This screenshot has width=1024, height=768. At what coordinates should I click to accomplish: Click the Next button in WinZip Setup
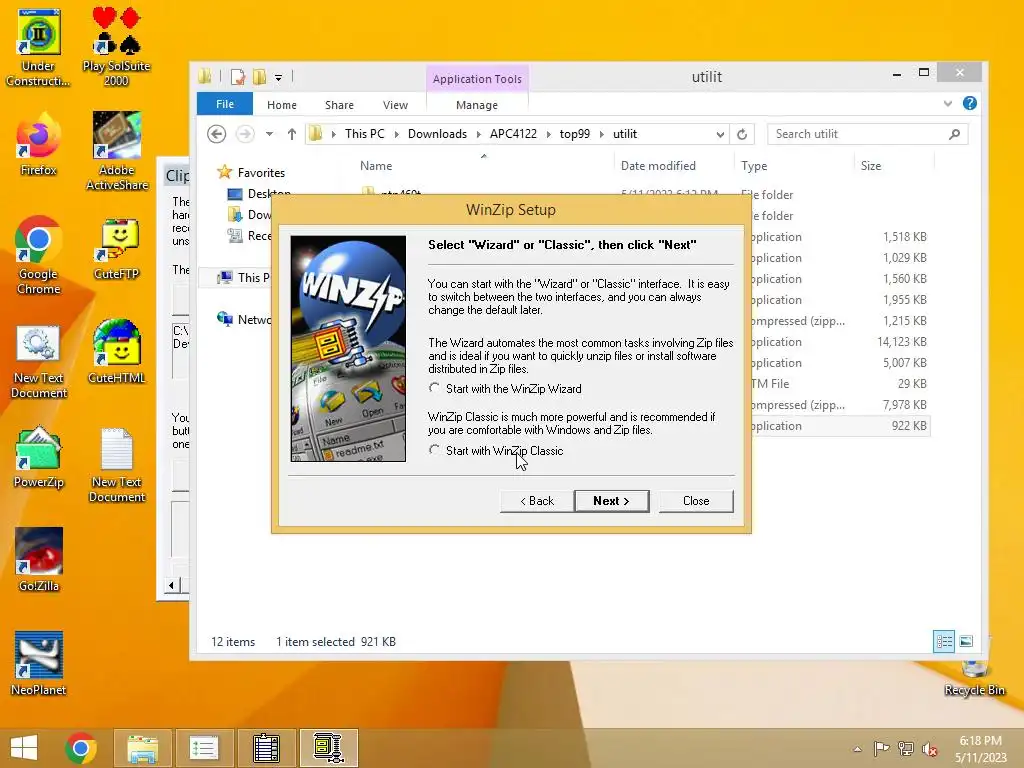click(611, 501)
